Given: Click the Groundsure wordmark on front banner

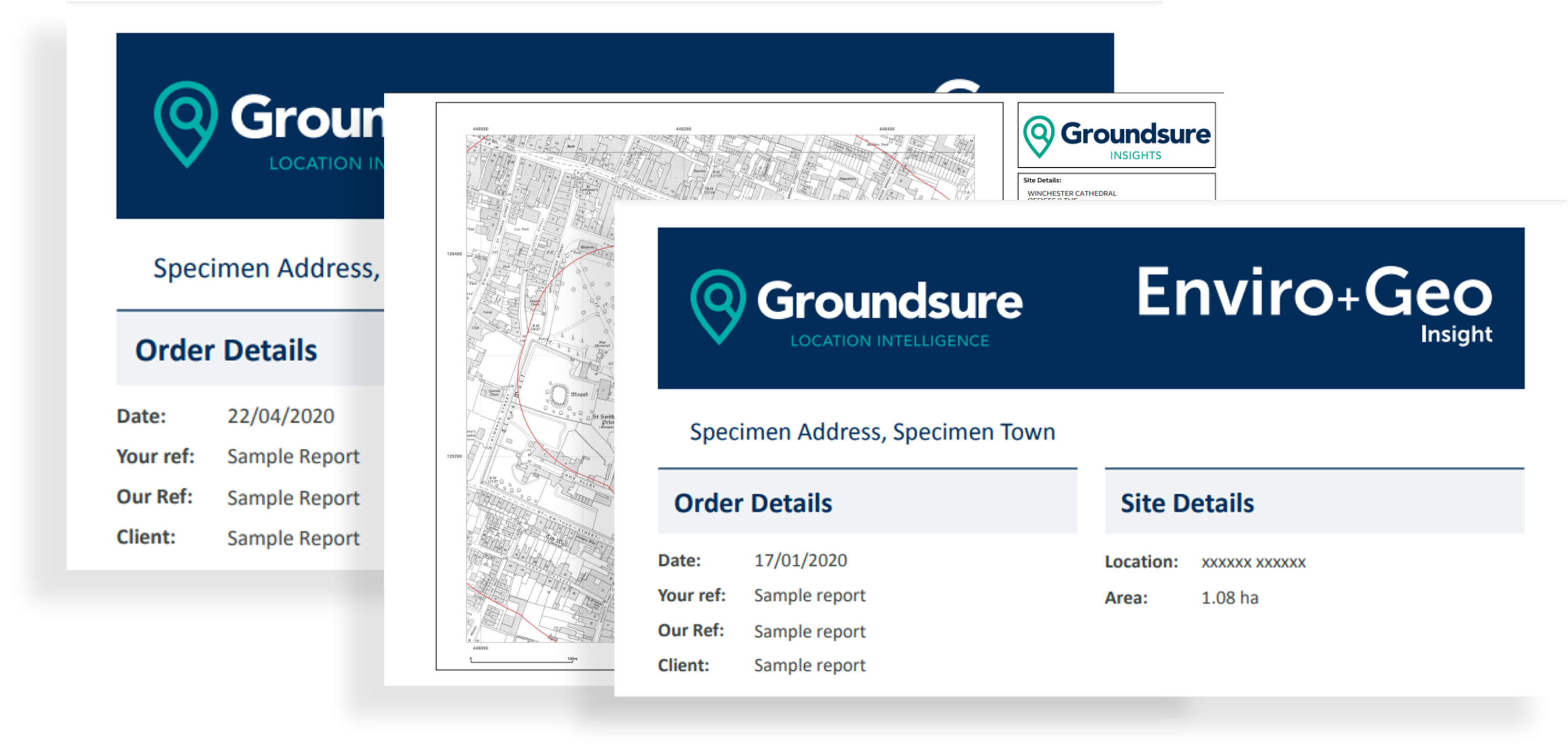Looking at the screenshot, I should tap(889, 301).
